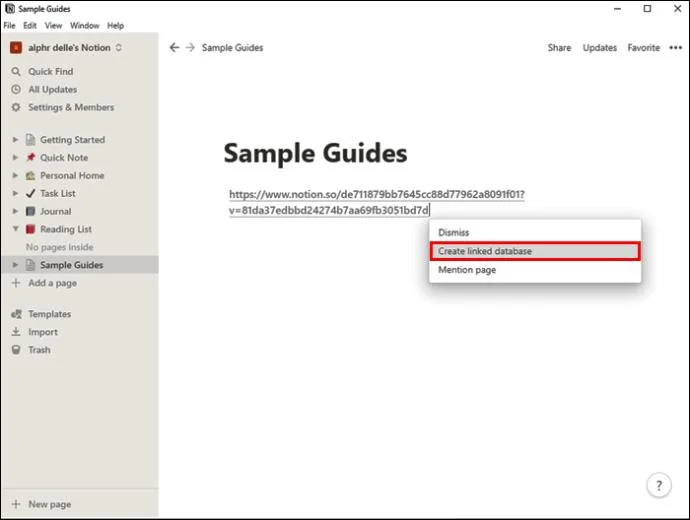Click the pasted notion.so URL link

[x=377, y=202]
